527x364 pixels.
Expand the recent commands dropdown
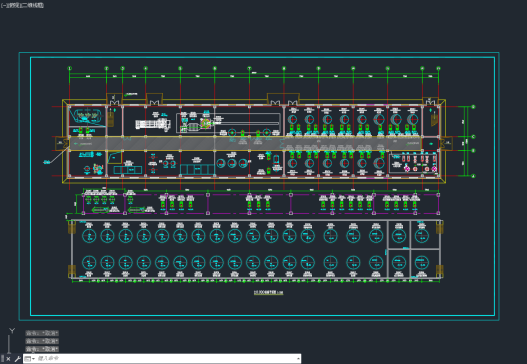tap(29, 359)
